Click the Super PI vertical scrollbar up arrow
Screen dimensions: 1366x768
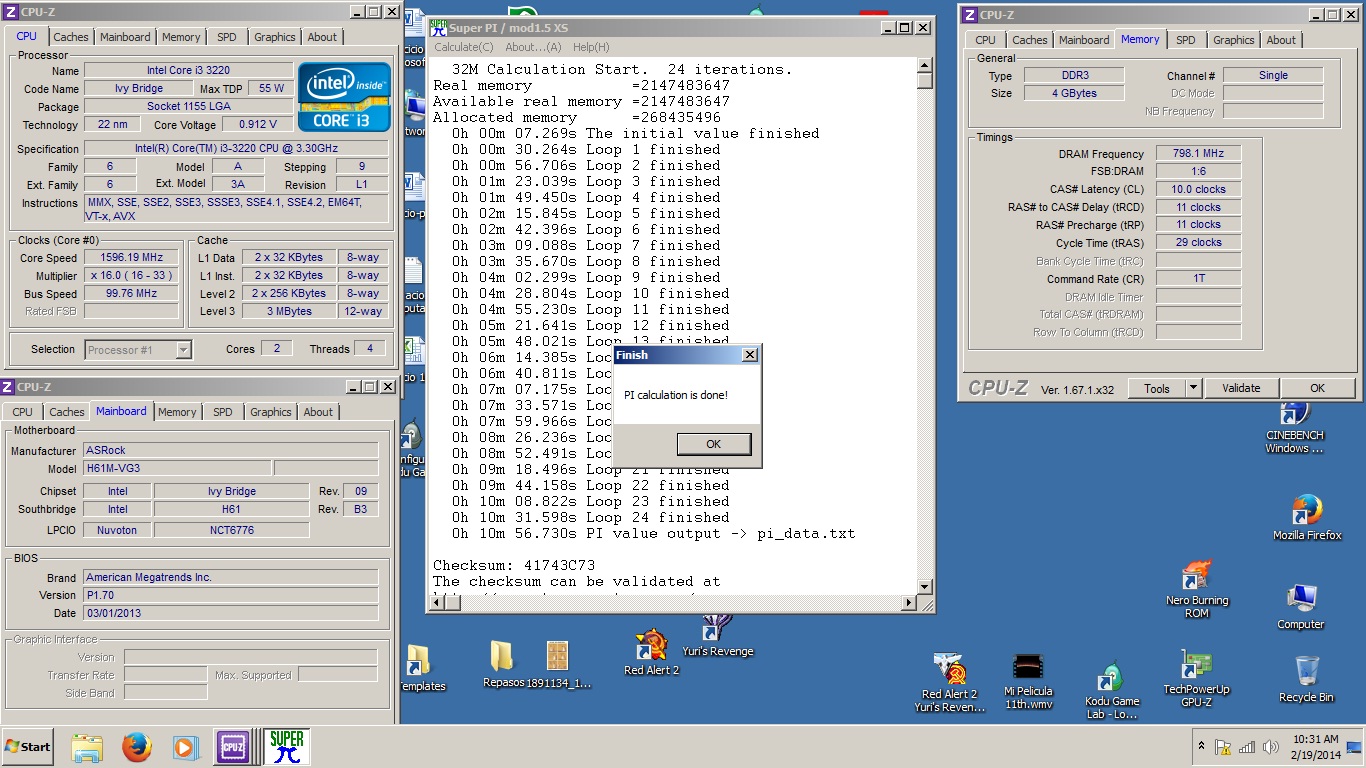pyautogui.click(x=924, y=65)
